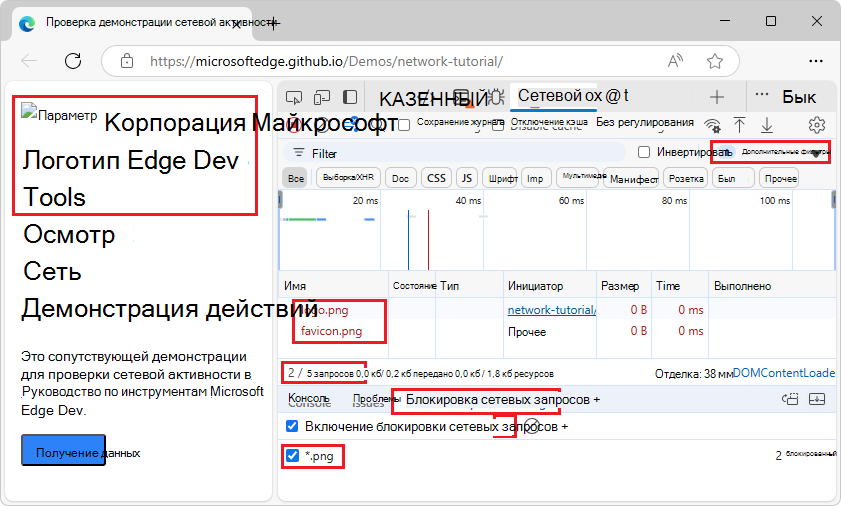
Task: Add a new tool with the plus icon
Action: (717, 97)
